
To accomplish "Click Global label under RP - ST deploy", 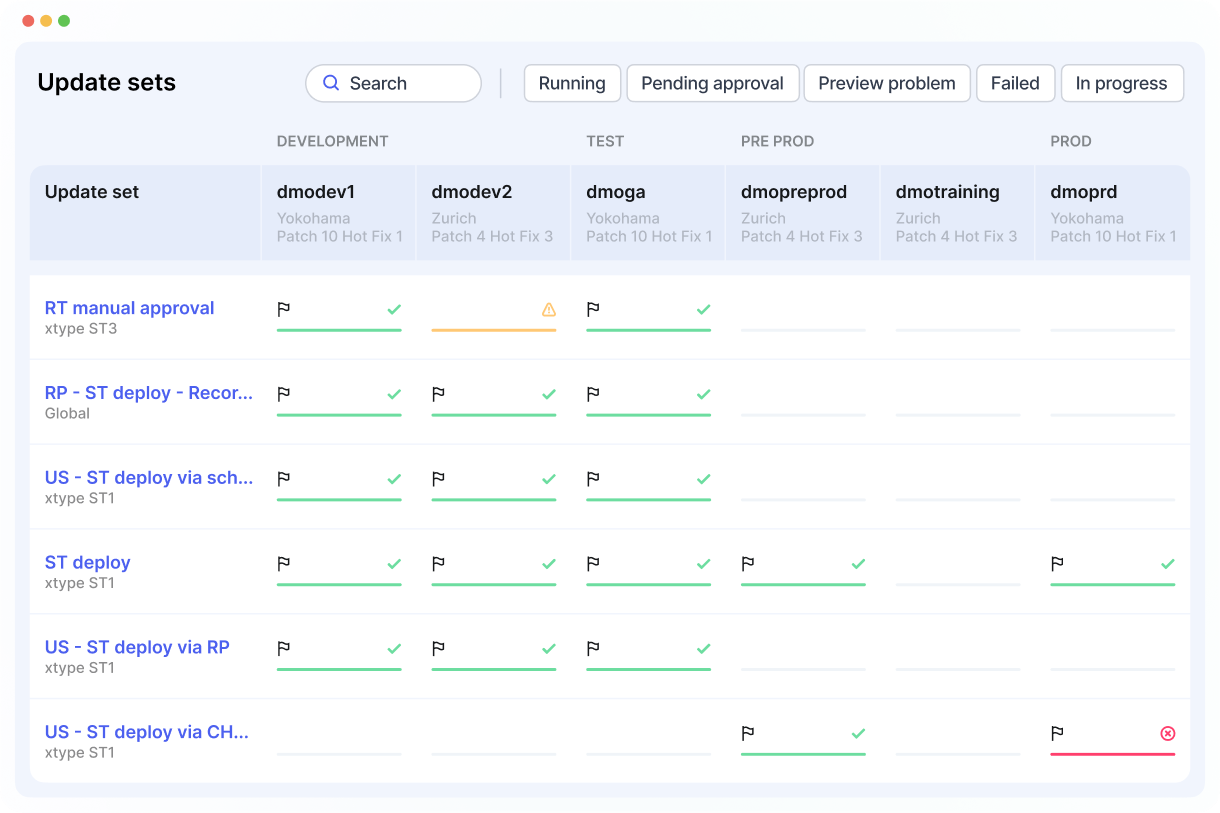I will 67,413.
